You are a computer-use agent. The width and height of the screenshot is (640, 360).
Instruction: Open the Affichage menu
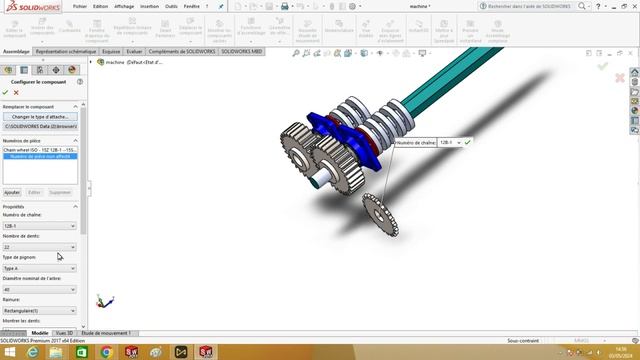pyautogui.click(x=124, y=6)
